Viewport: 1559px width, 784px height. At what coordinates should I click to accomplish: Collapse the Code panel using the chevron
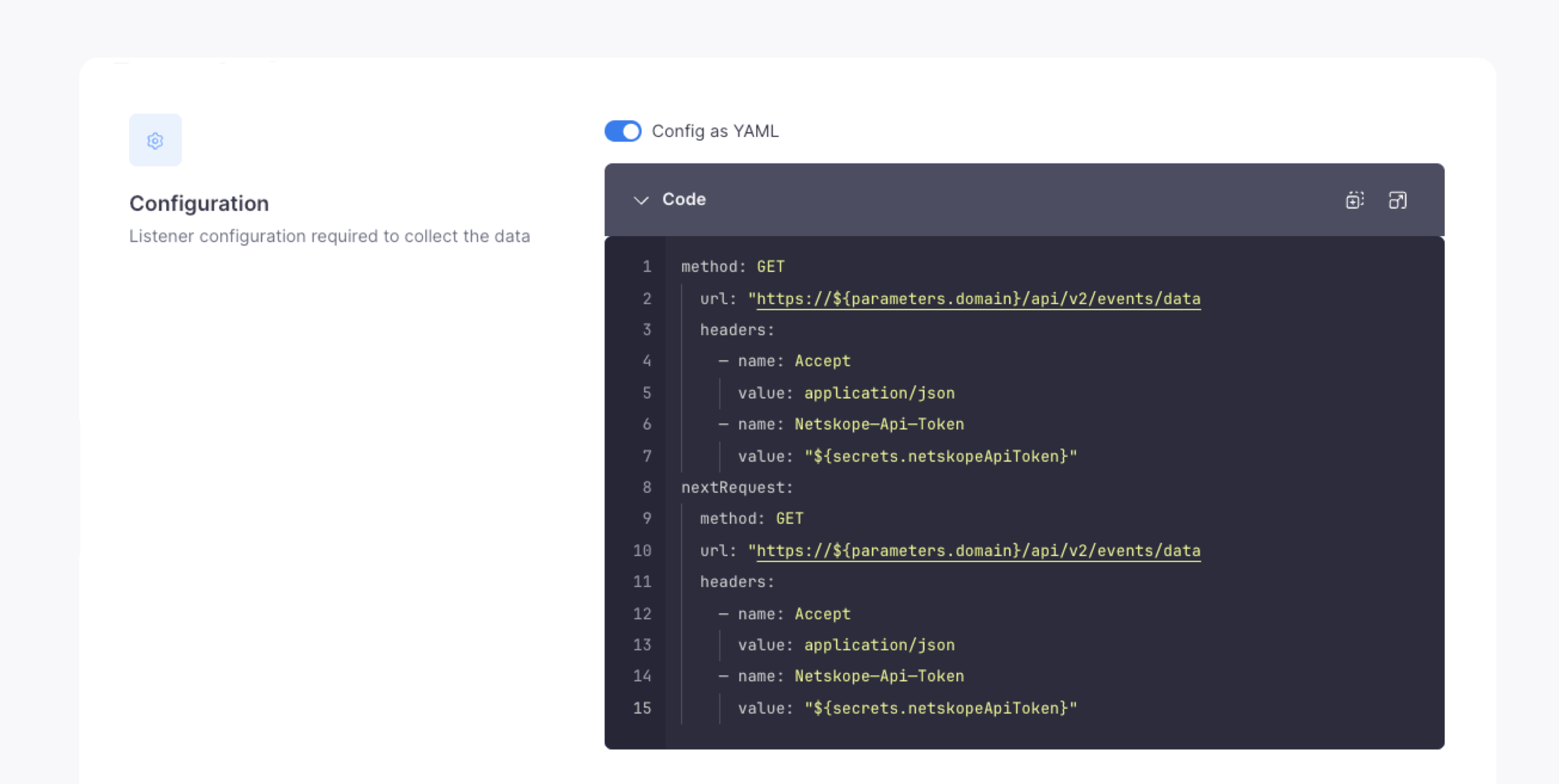point(640,200)
